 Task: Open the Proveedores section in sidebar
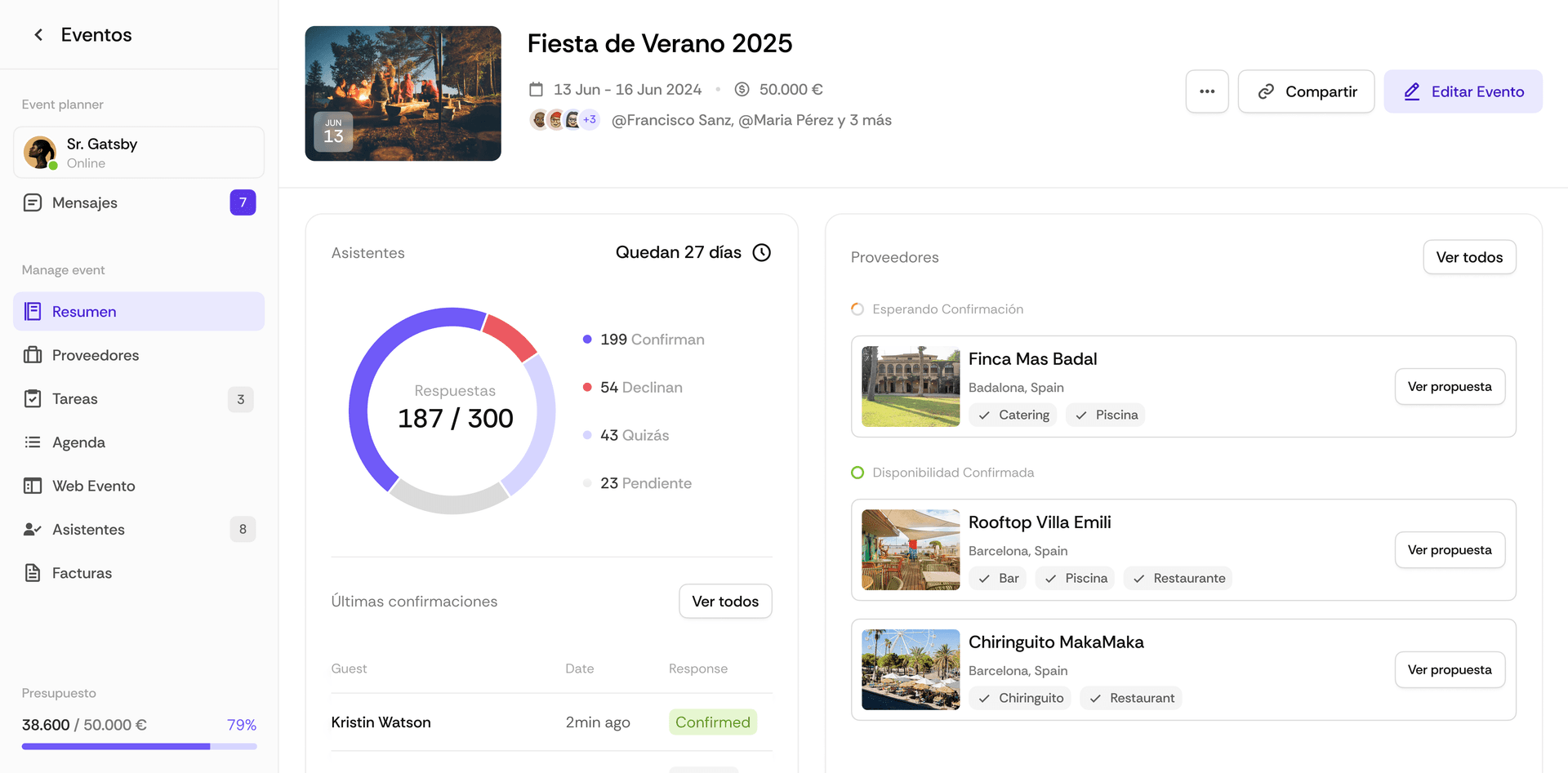139,355
